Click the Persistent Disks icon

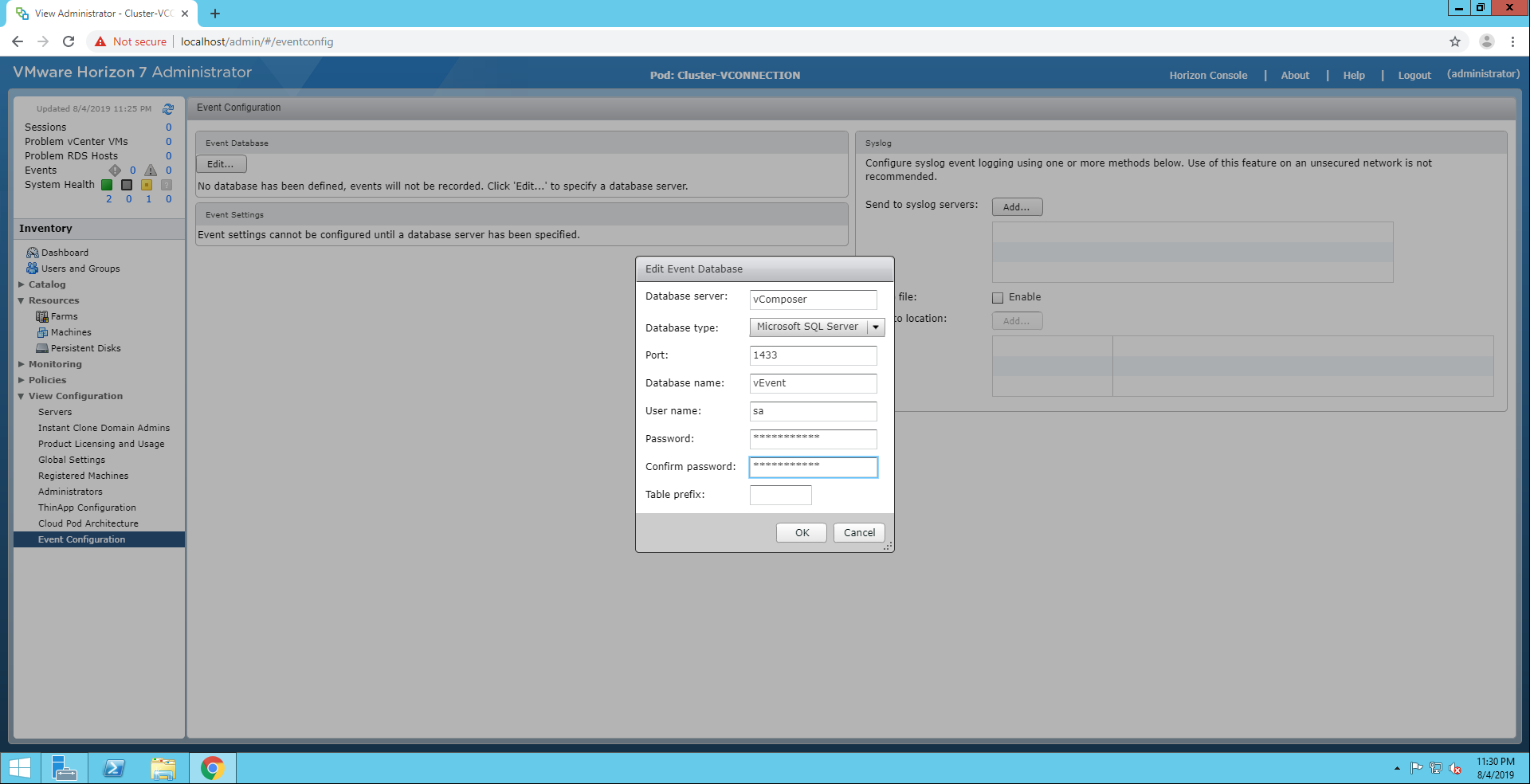42,348
